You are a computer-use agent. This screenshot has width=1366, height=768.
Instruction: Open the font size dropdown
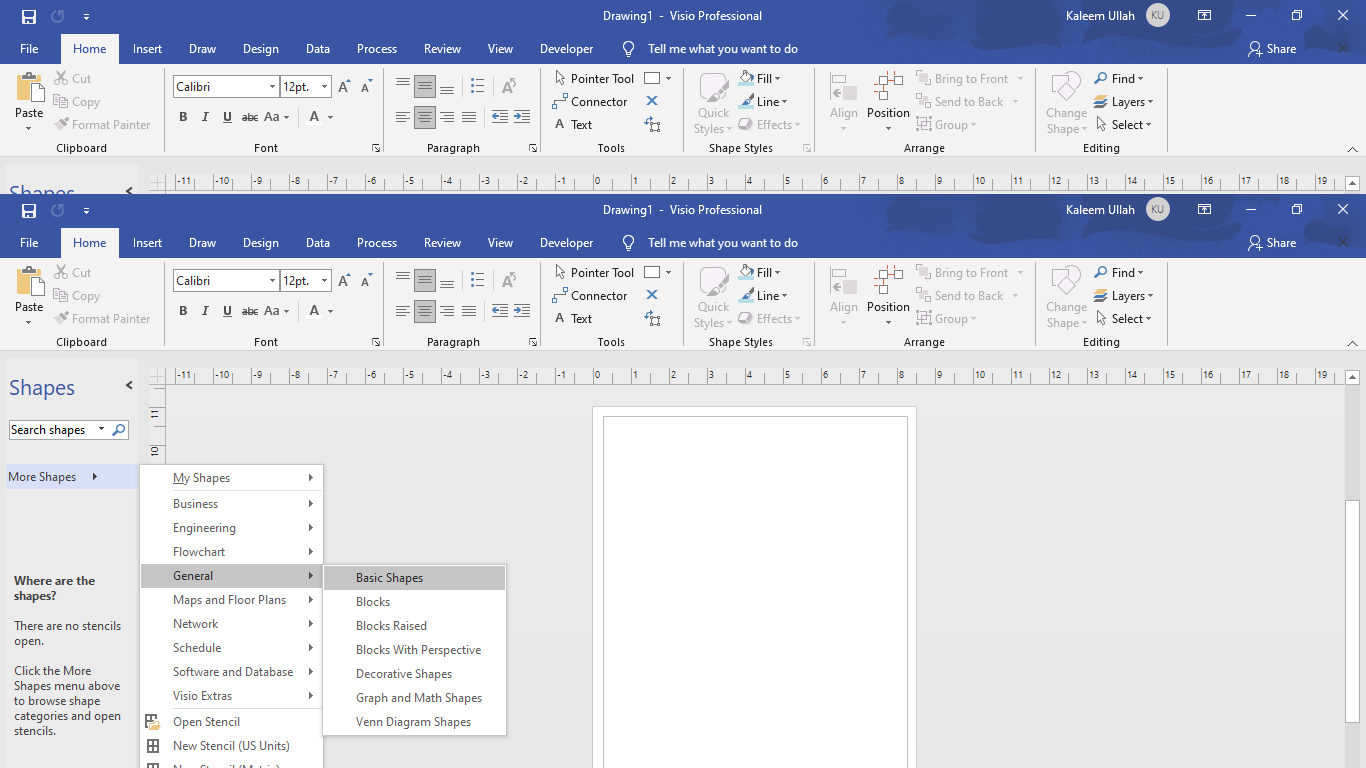[324, 281]
